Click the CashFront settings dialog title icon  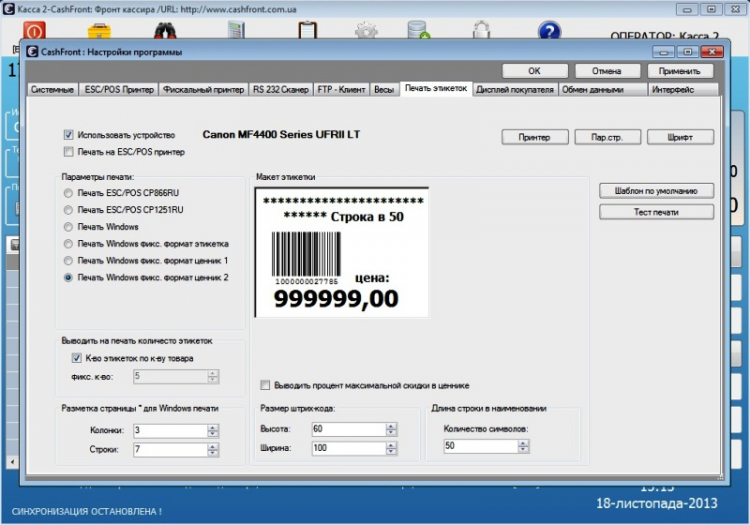tap(33, 51)
